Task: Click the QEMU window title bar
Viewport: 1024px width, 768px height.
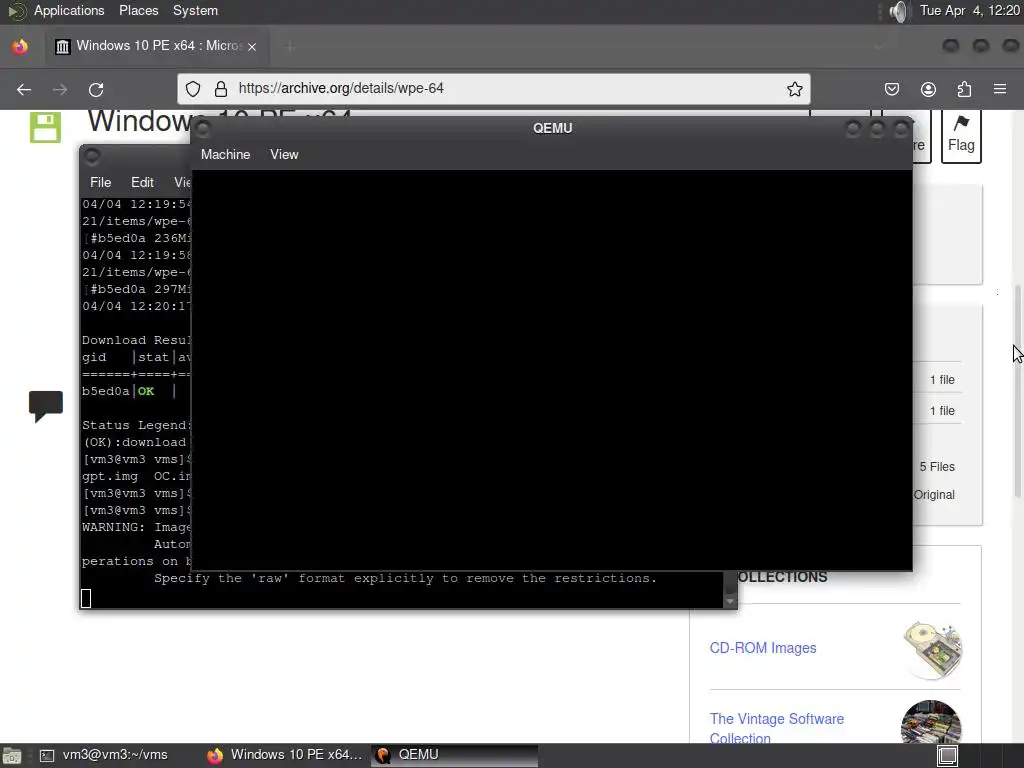Action: click(x=552, y=128)
